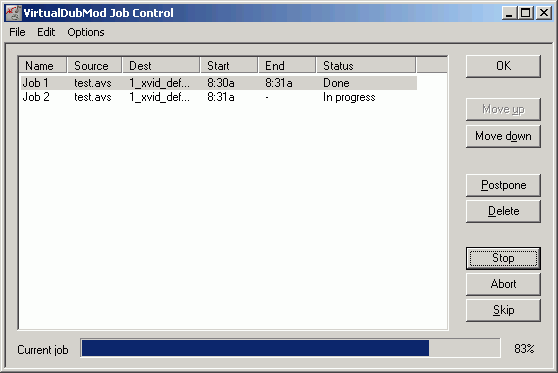This screenshot has width=558, height=373.
Task: Click the Source column header
Action: pos(94,65)
